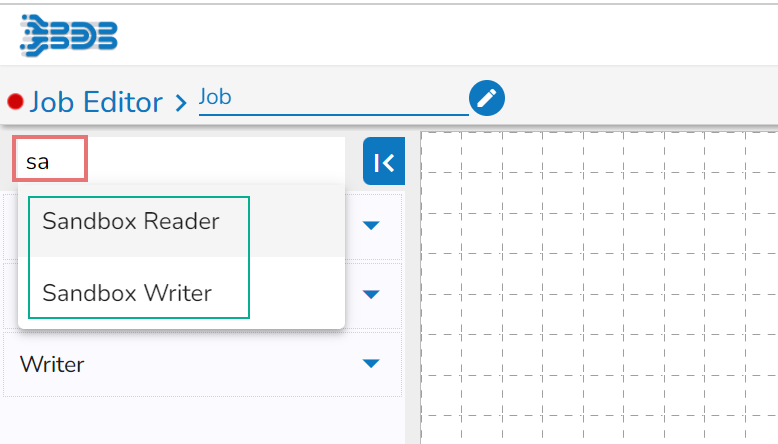The width and height of the screenshot is (778, 444).
Task: Select Sandbox Reader from search results
Action: pyautogui.click(x=130, y=221)
